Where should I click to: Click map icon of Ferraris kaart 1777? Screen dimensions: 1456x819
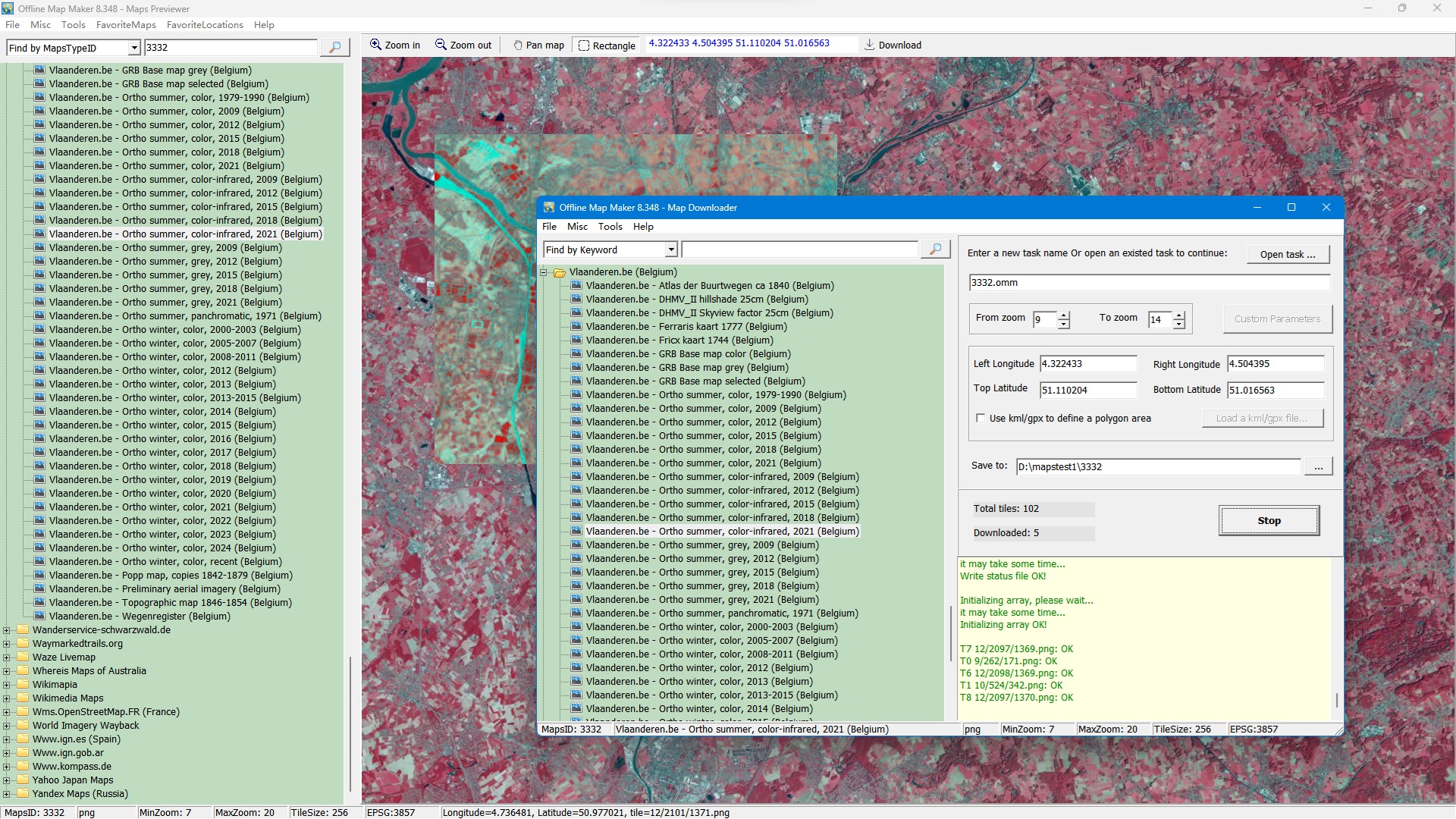[x=576, y=327]
